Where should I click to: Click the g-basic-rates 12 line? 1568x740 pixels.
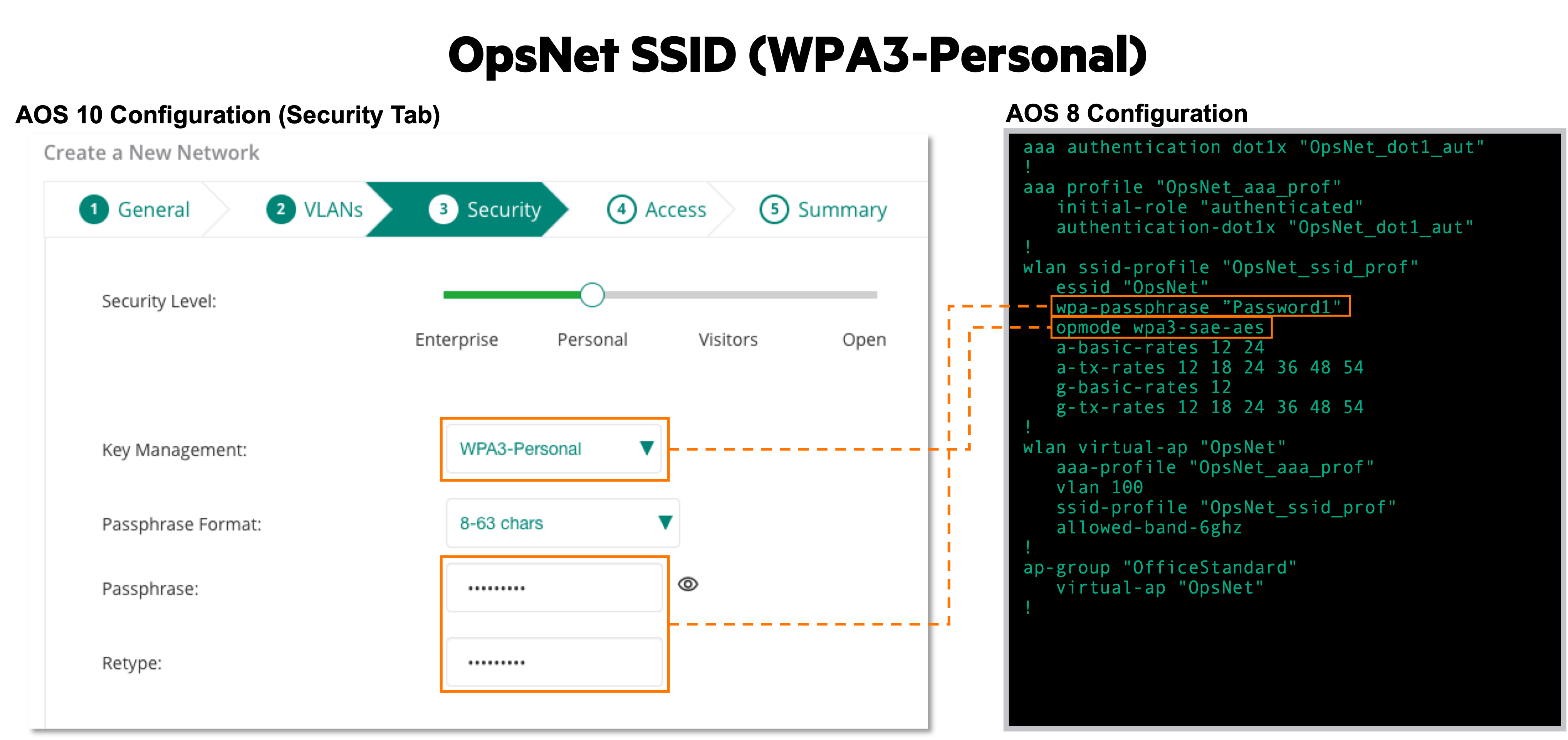(1143, 387)
